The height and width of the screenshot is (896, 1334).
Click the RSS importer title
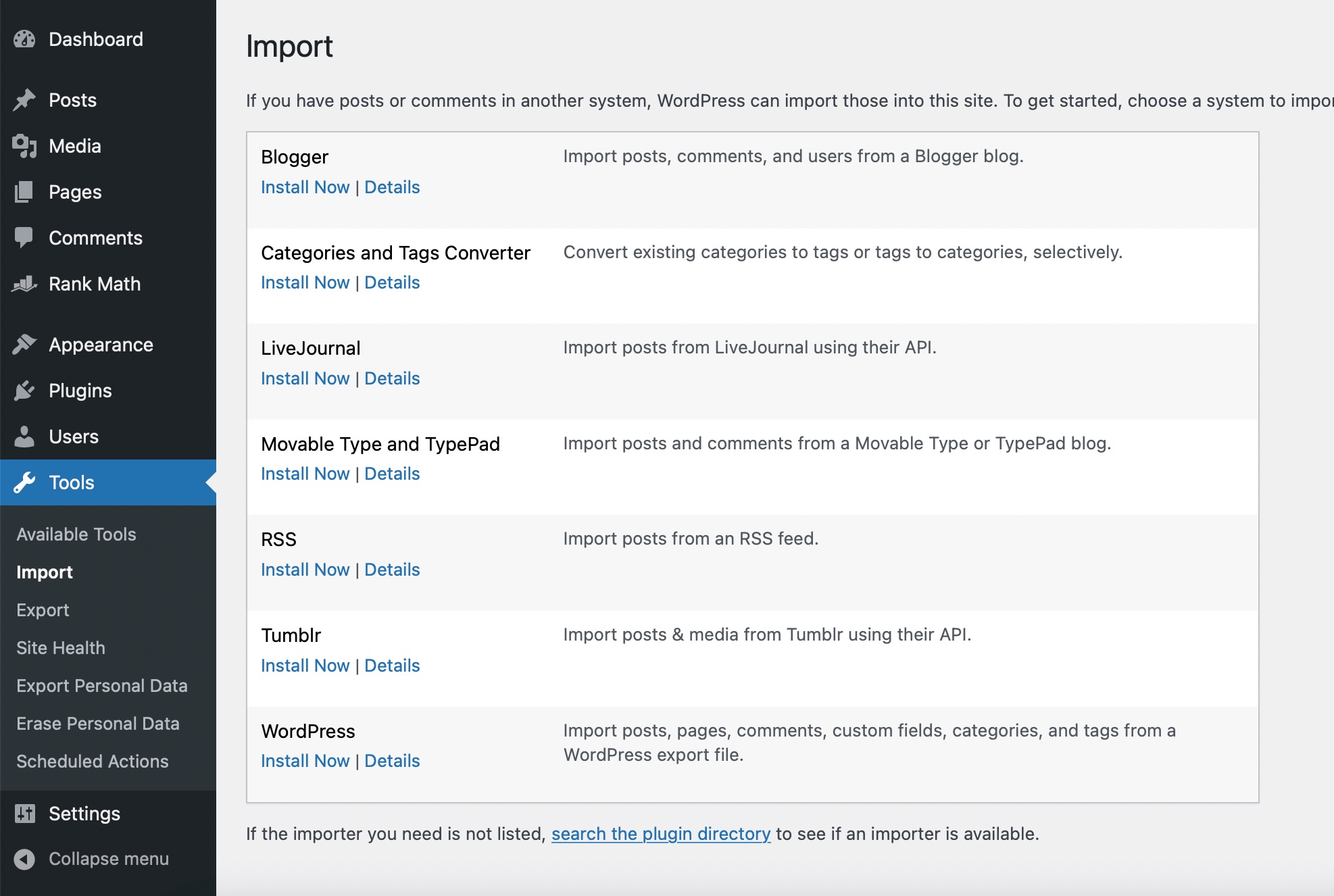(x=279, y=539)
